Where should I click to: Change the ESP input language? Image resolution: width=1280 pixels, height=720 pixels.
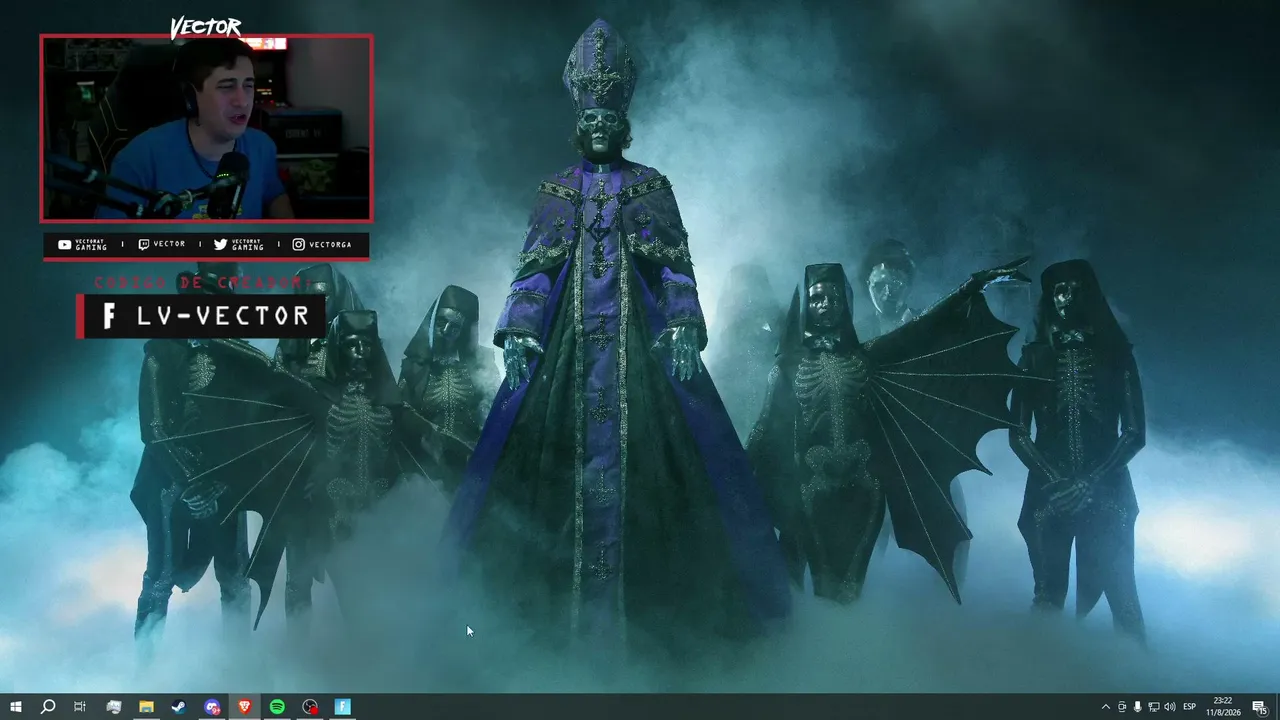(1190, 707)
